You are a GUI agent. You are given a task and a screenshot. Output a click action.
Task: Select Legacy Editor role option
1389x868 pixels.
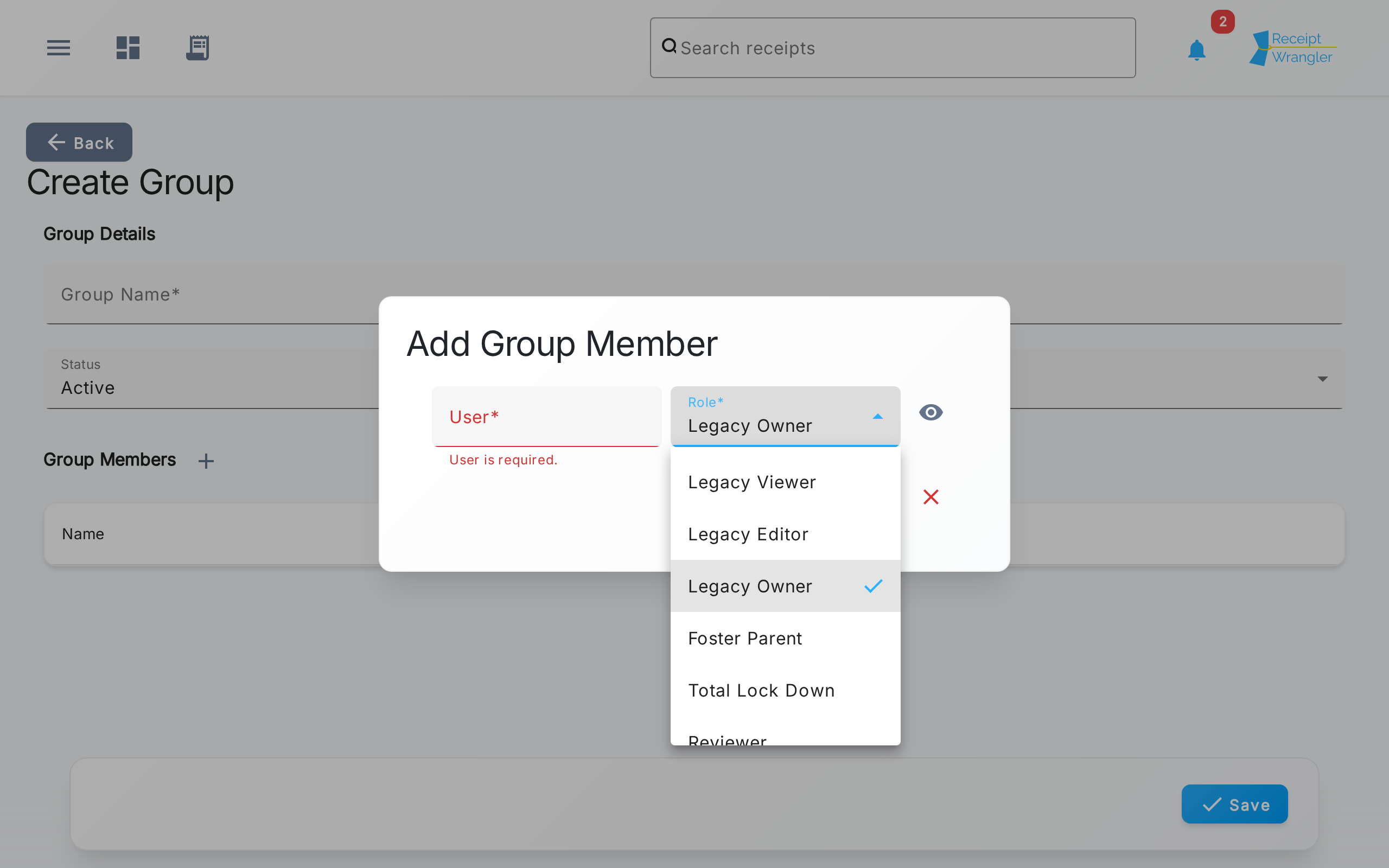coord(785,534)
